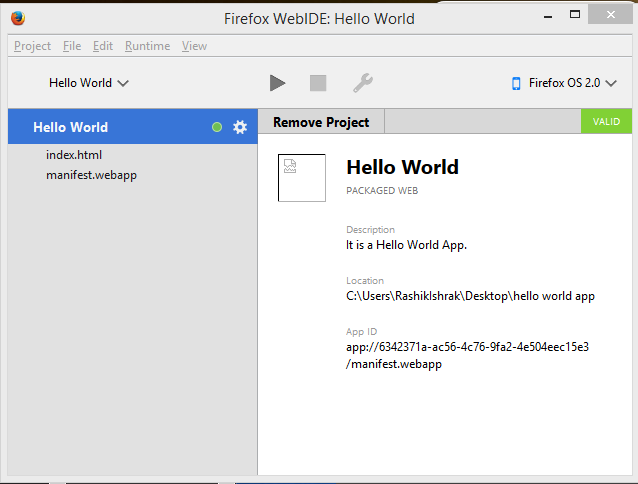Click the Remove Project button
The height and width of the screenshot is (484, 638).
(x=321, y=122)
